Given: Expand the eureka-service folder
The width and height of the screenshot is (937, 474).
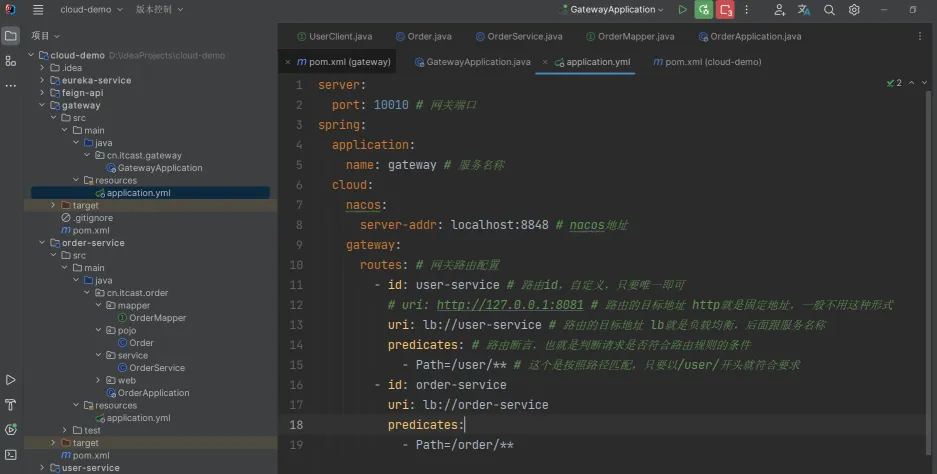Looking at the screenshot, I should point(41,80).
